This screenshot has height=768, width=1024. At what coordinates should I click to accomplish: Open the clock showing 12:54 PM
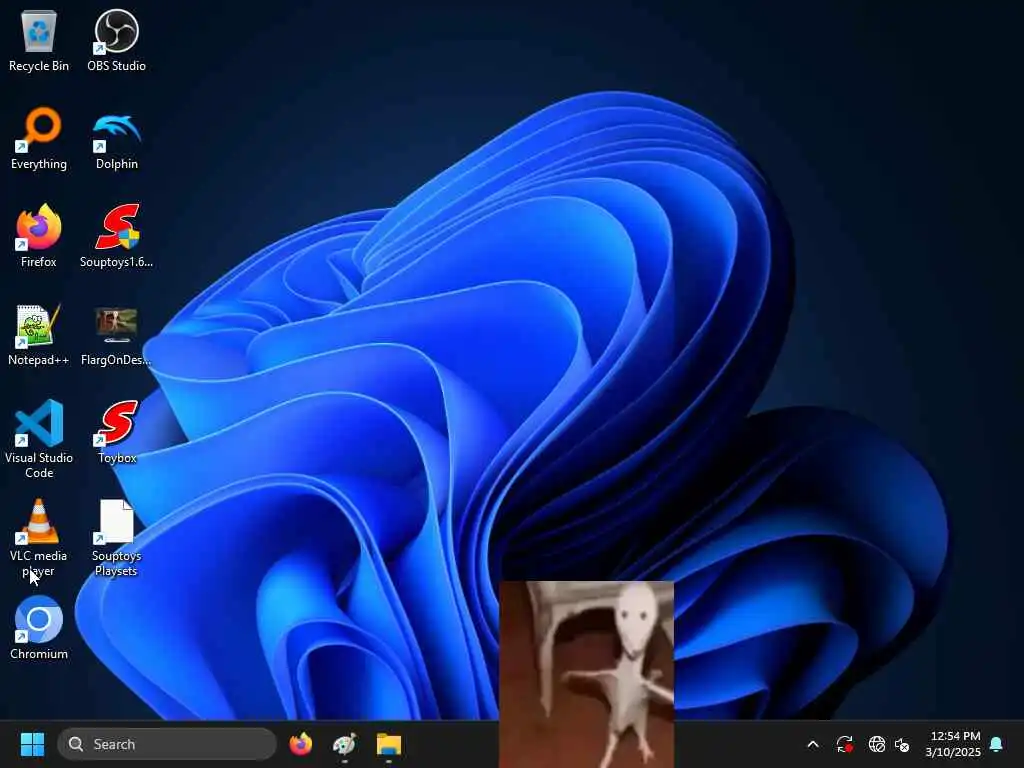point(953,744)
